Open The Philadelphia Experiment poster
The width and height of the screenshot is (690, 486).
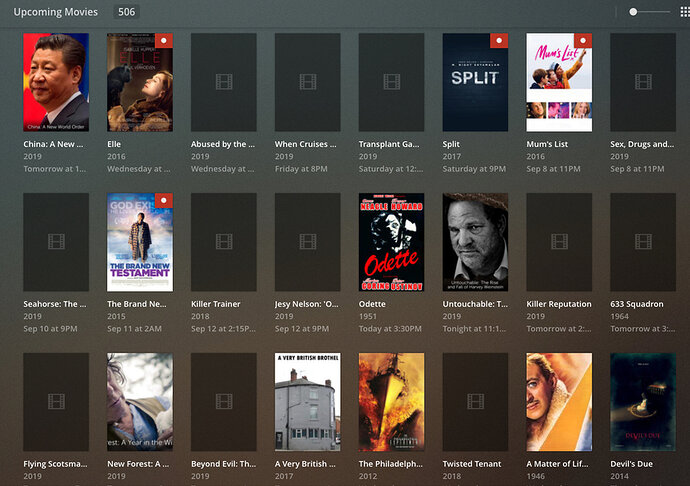click(x=391, y=402)
